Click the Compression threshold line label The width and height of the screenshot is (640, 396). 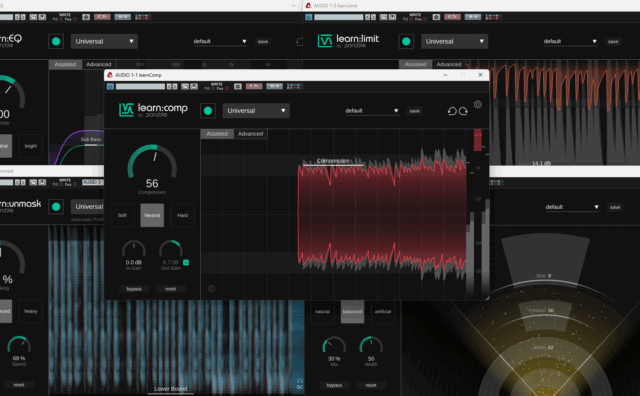(333, 160)
